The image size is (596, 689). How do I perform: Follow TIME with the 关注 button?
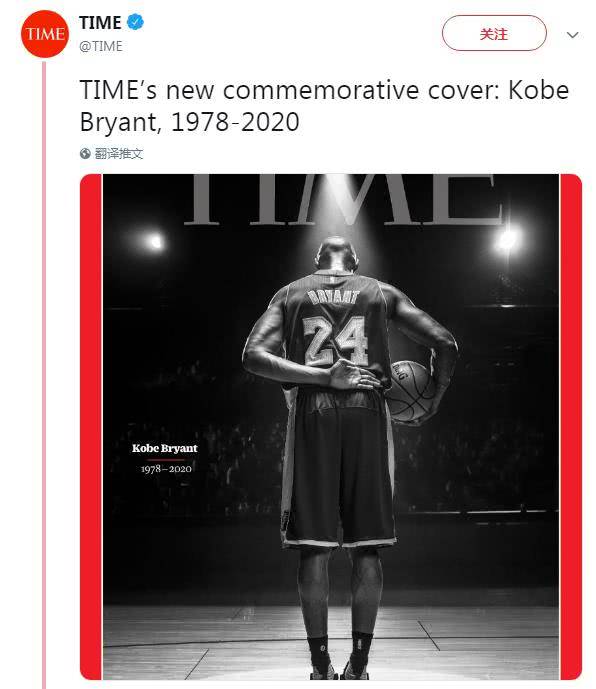tap(494, 33)
